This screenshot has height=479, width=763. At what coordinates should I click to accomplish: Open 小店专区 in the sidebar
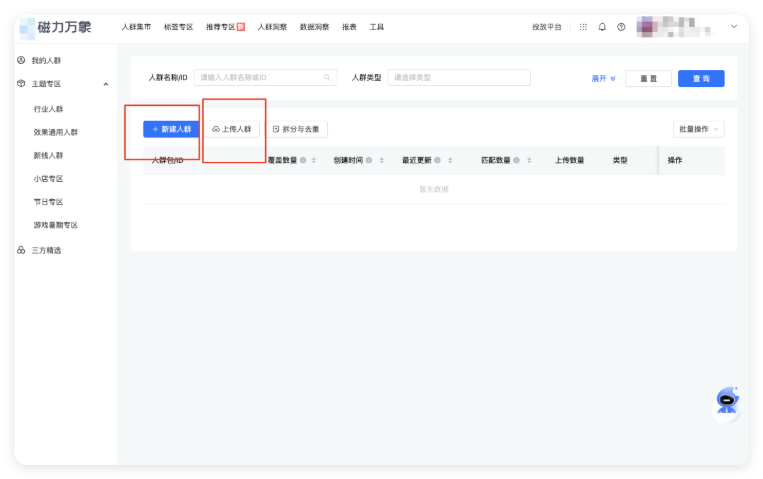click(x=48, y=179)
